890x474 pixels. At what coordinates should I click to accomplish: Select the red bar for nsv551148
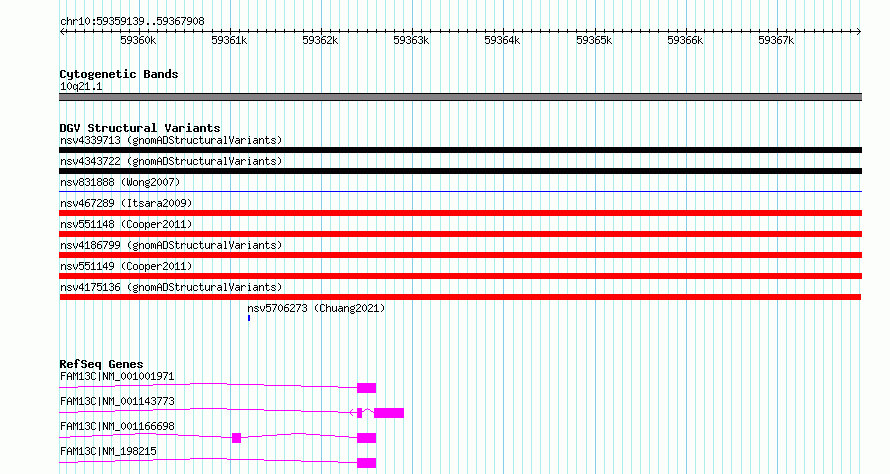(460, 234)
